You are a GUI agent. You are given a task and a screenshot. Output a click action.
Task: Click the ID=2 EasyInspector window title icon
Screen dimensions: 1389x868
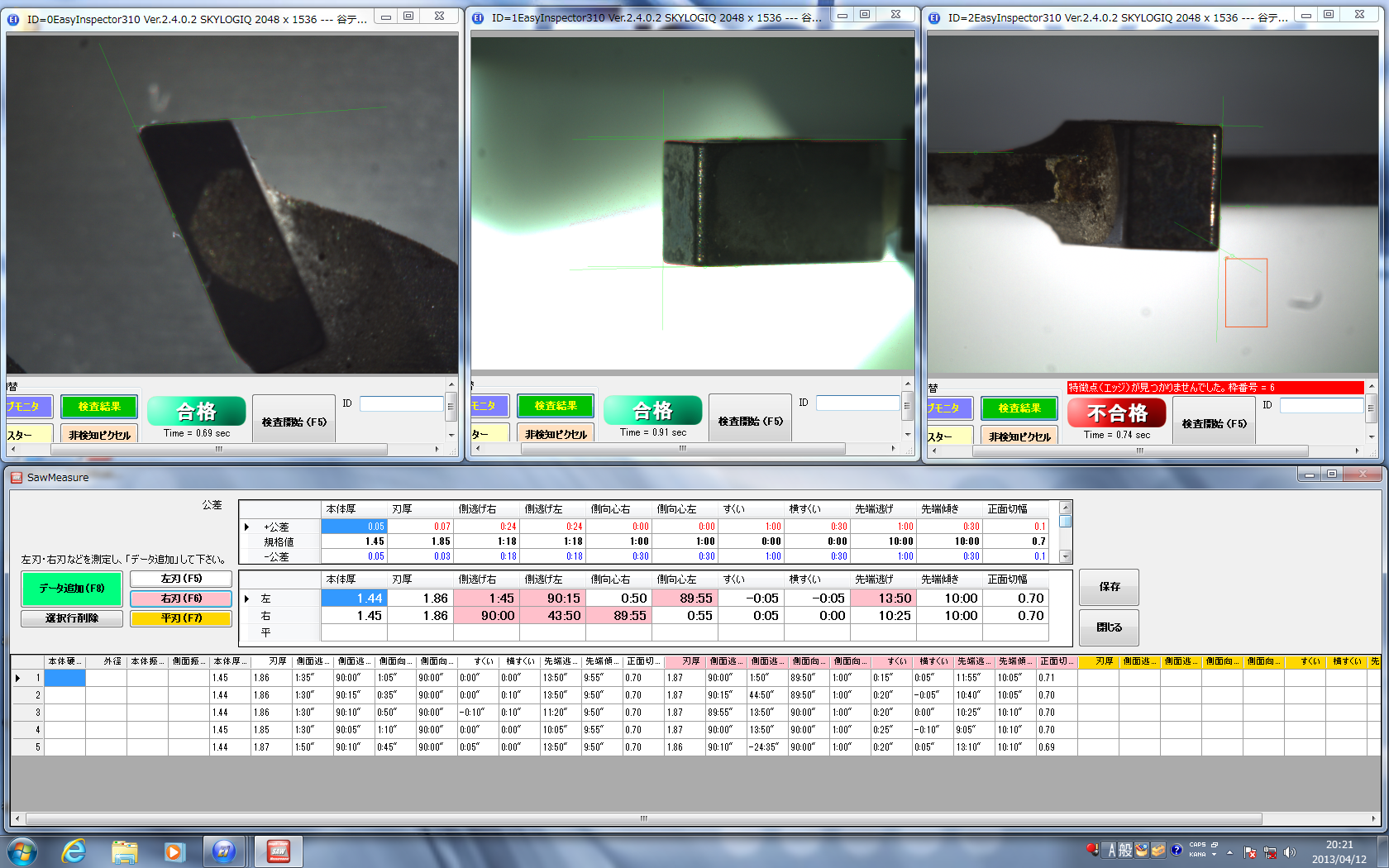[x=934, y=17]
